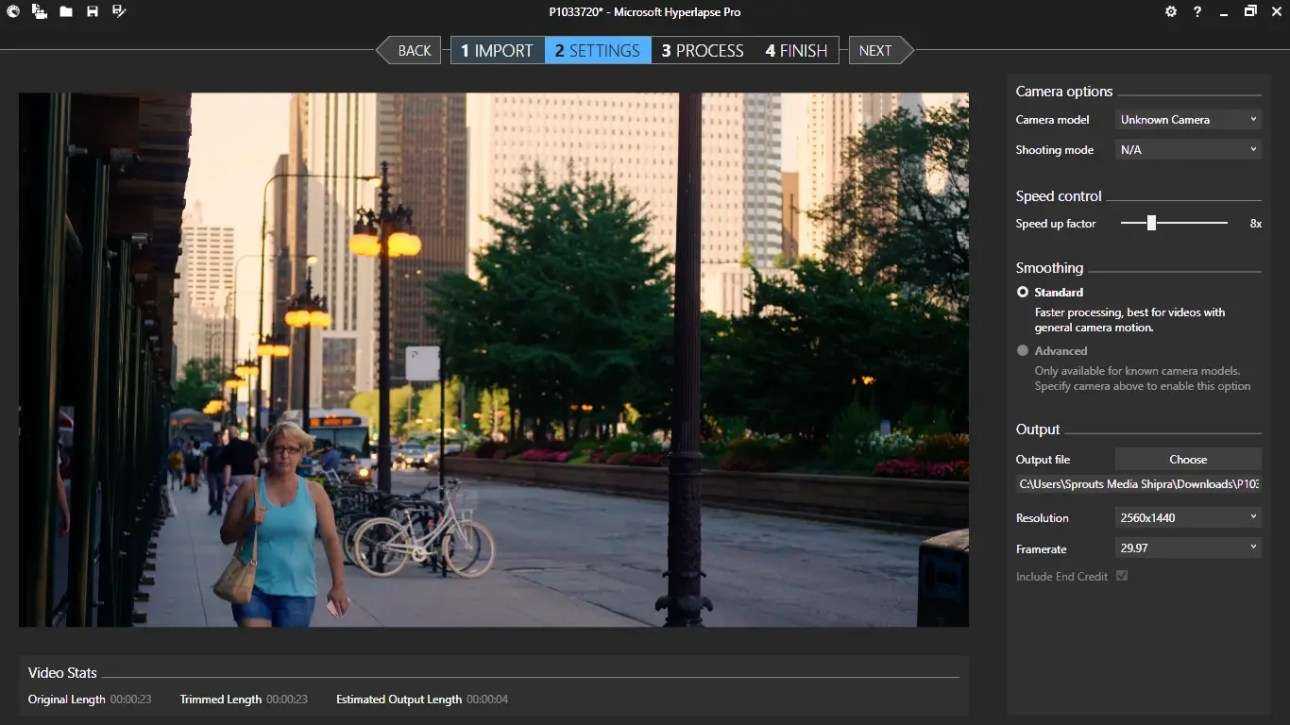Click the Speed up factor slider handle

pyautogui.click(x=1151, y=223)
